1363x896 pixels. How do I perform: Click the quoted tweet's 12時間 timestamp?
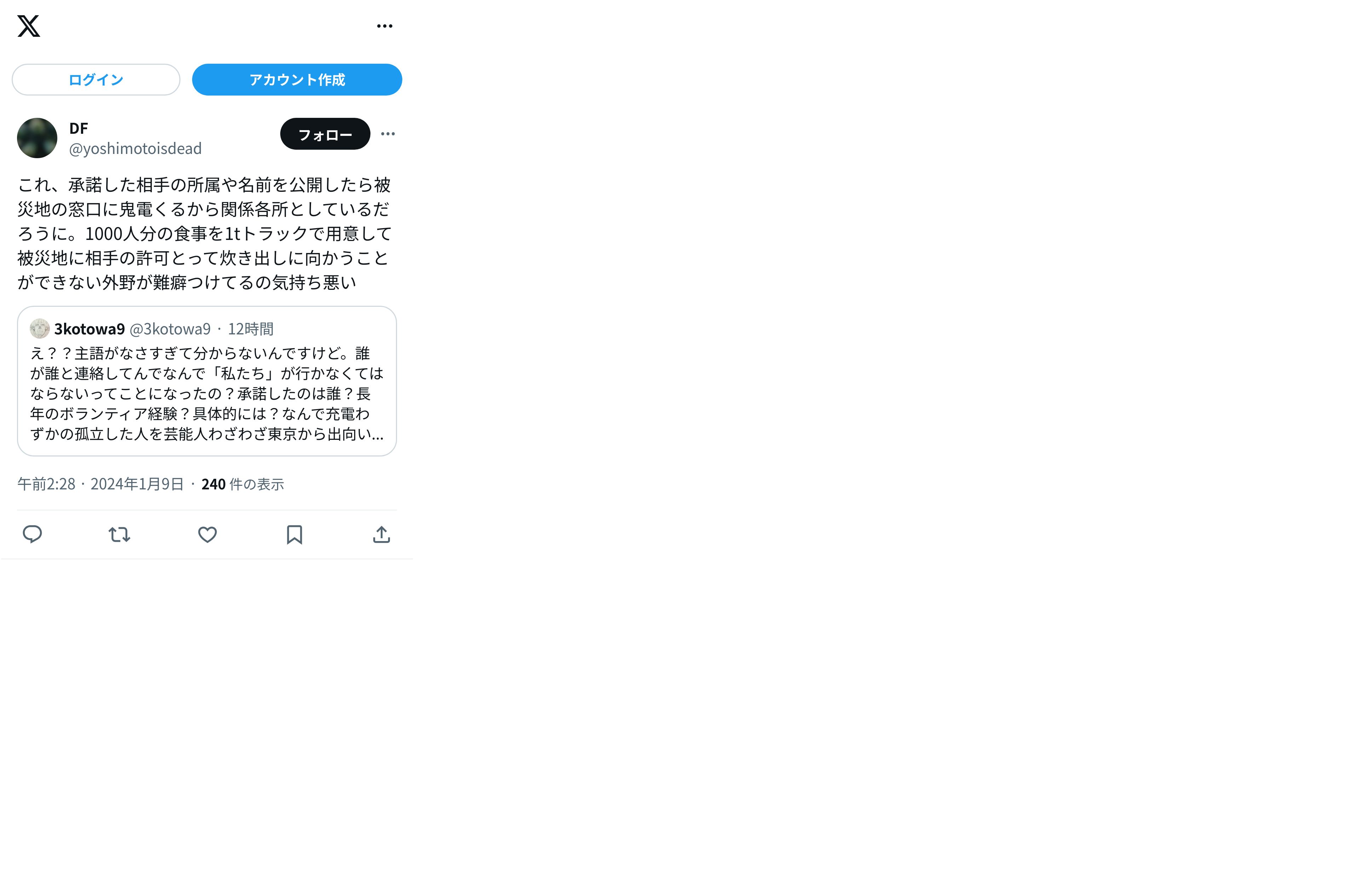click(251, 329)
